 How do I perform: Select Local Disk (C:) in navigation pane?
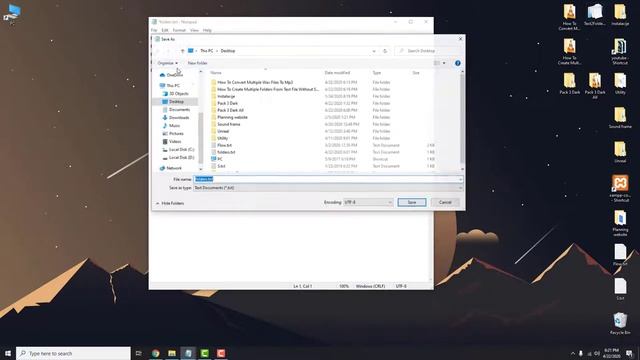181,150
